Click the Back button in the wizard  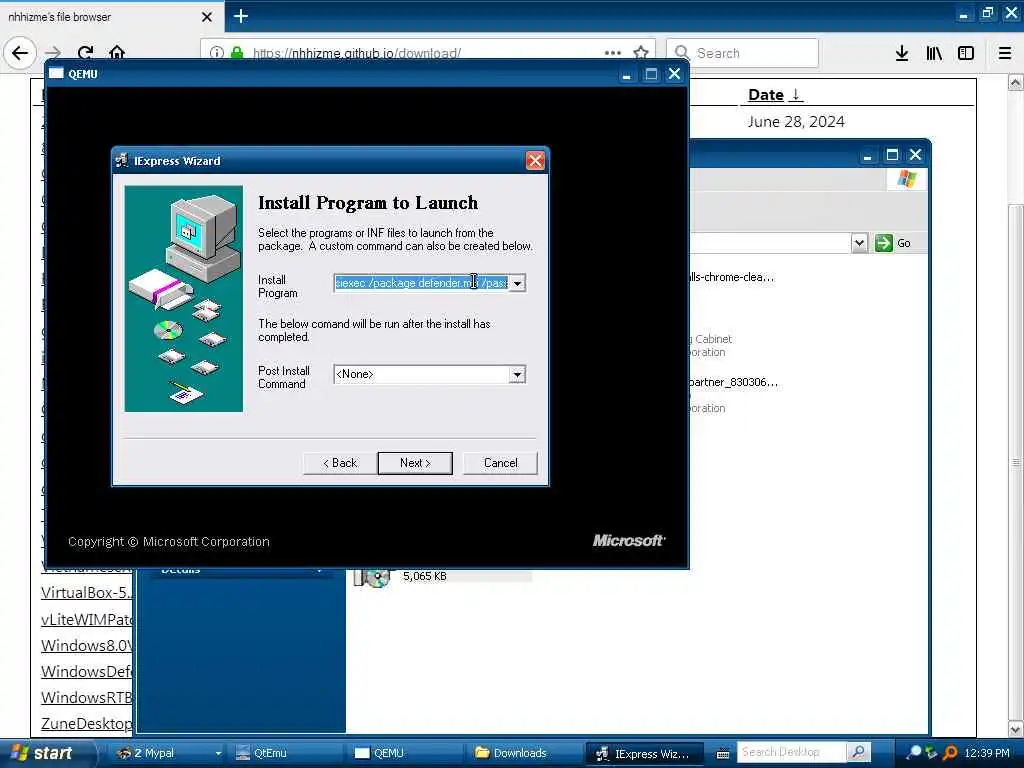340,463
